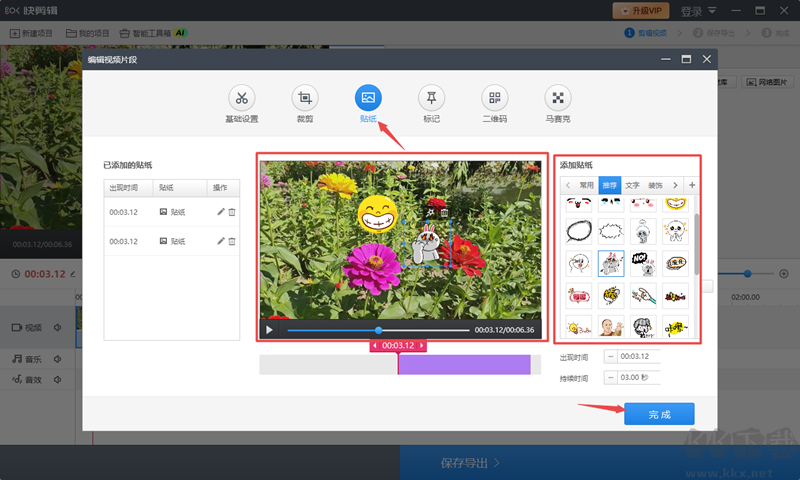Click the 登录 login link
Image resolution: width=800 pixels, height=480 pixels.
pos(691,11)
